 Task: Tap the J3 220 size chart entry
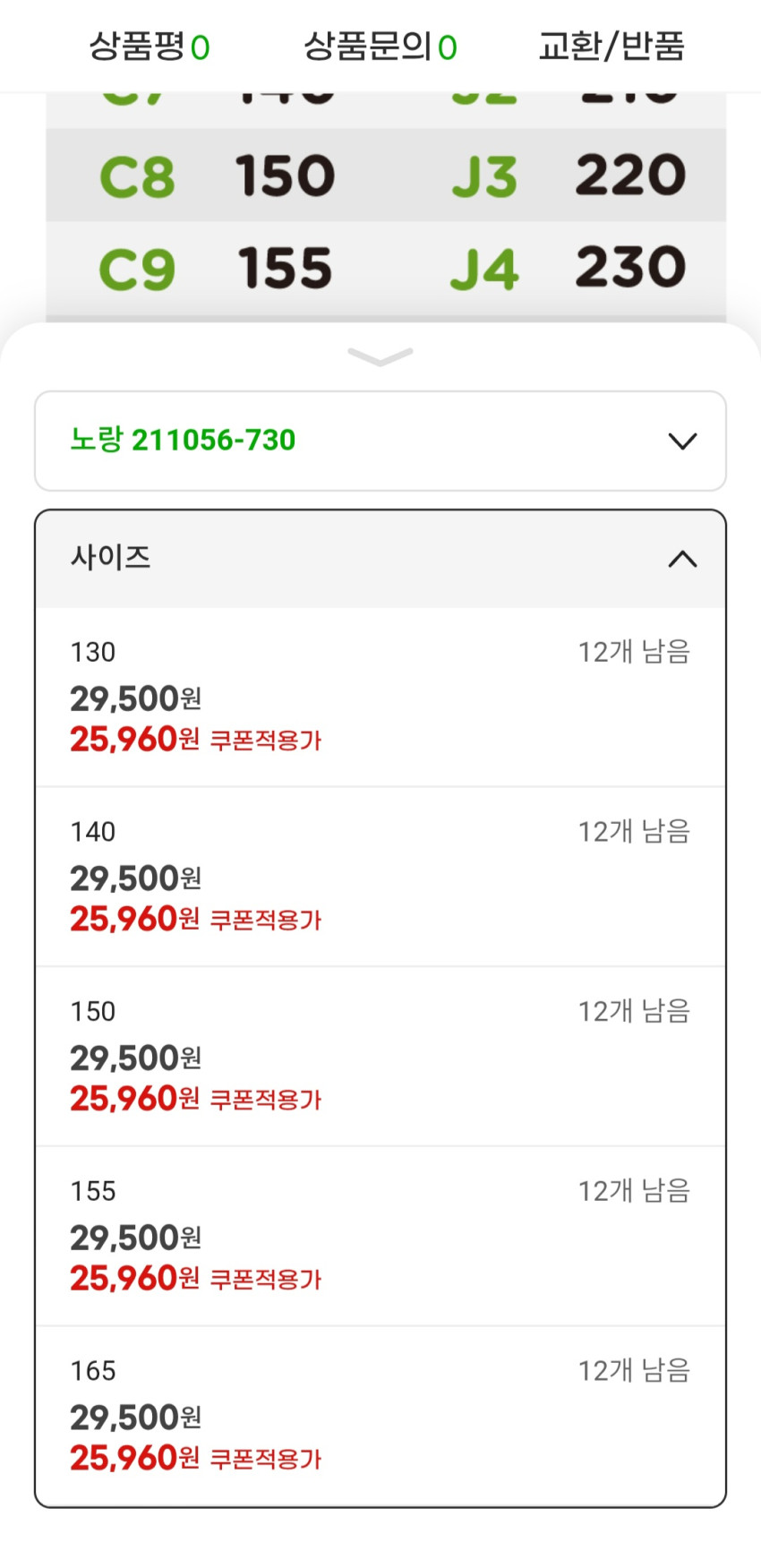click(x=569, y=176)
